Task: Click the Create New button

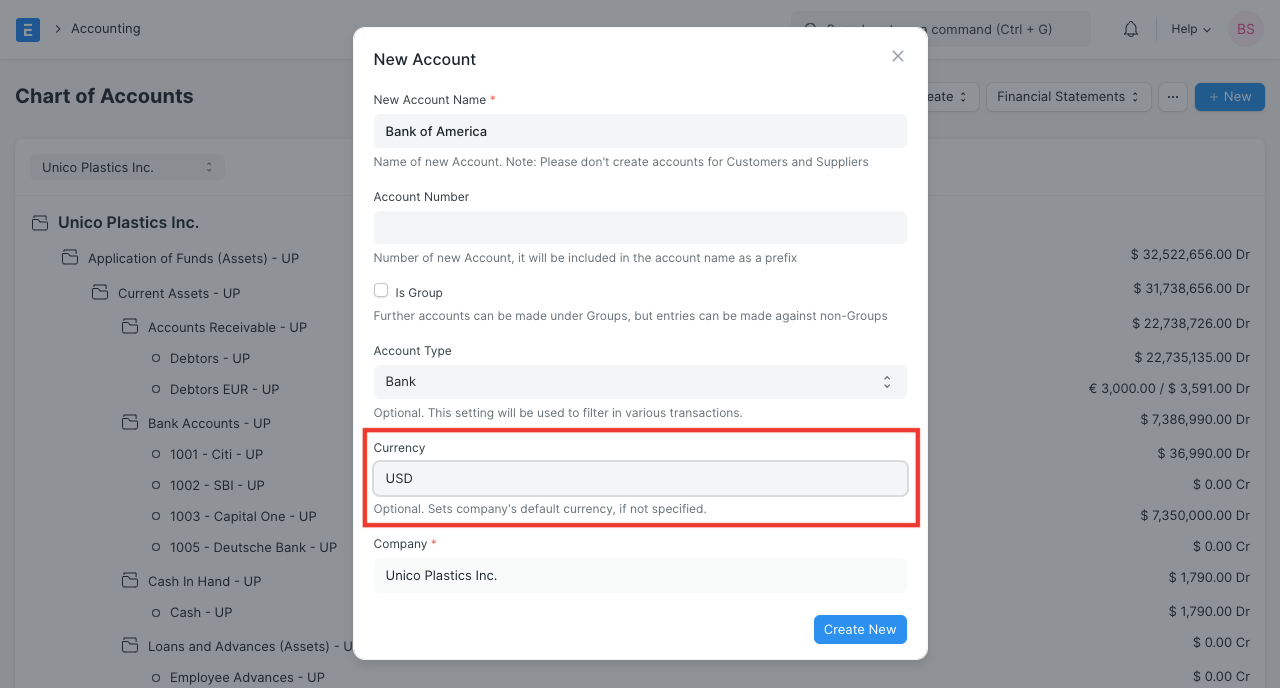Action: point(860,629)
